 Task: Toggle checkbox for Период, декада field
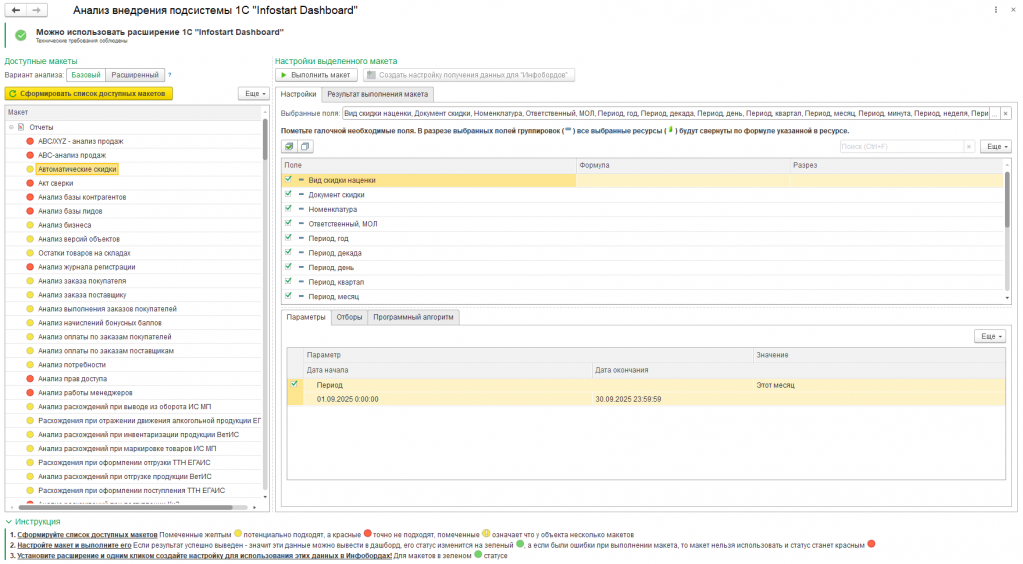288,252
